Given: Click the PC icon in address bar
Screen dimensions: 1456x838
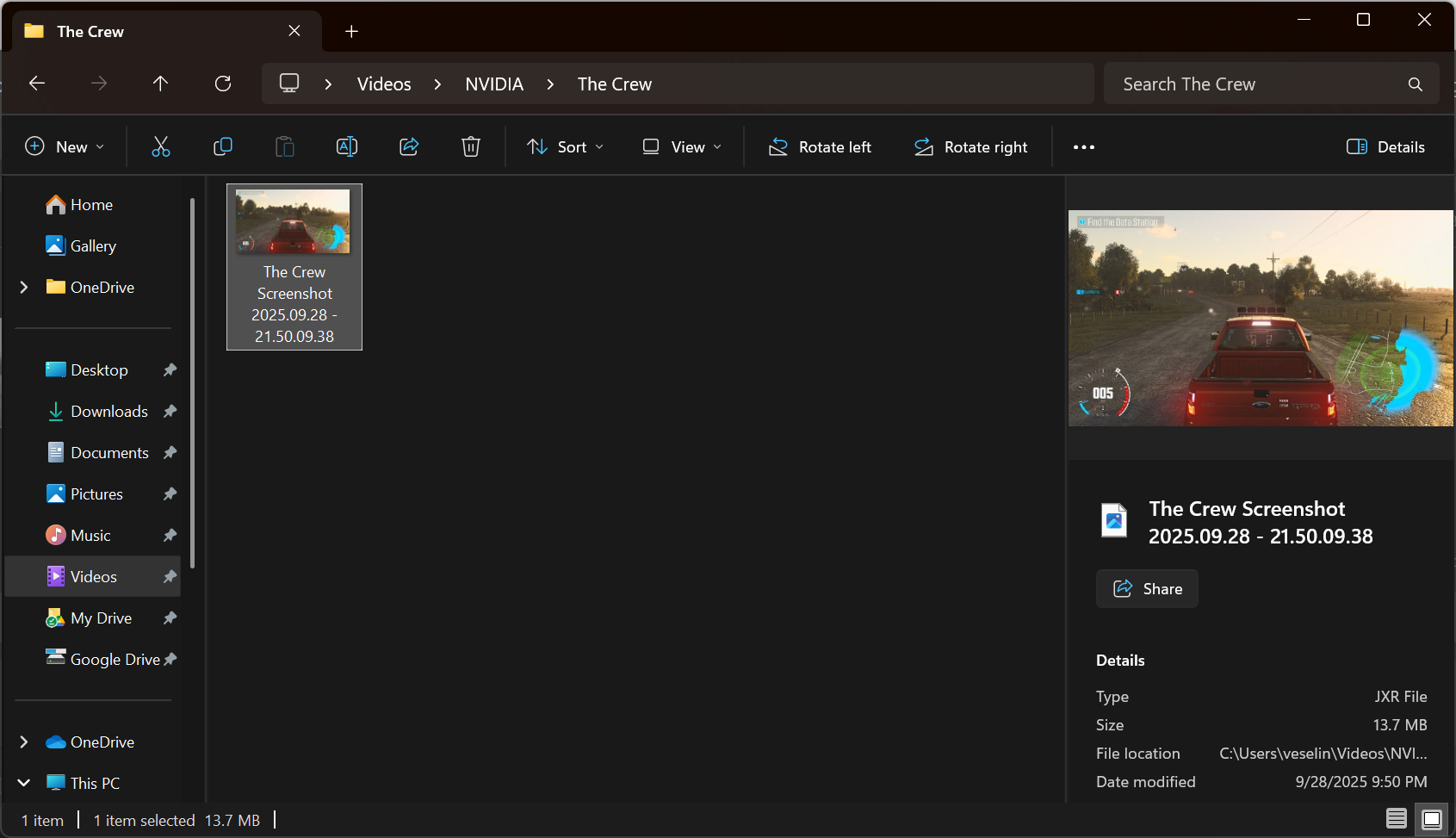Looking at the screenshot, I should [x=289, y=84].
